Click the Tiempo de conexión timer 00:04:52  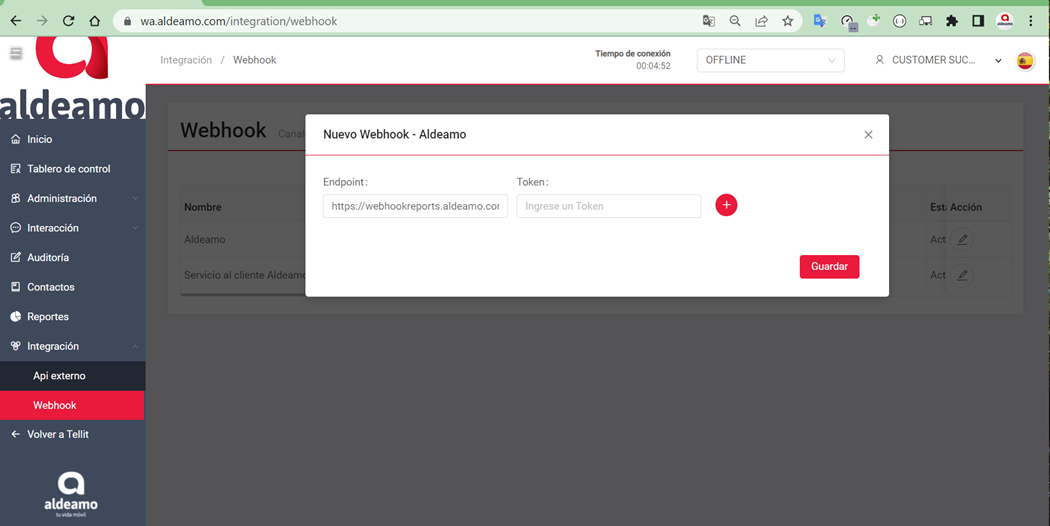[x=653, y=66]
